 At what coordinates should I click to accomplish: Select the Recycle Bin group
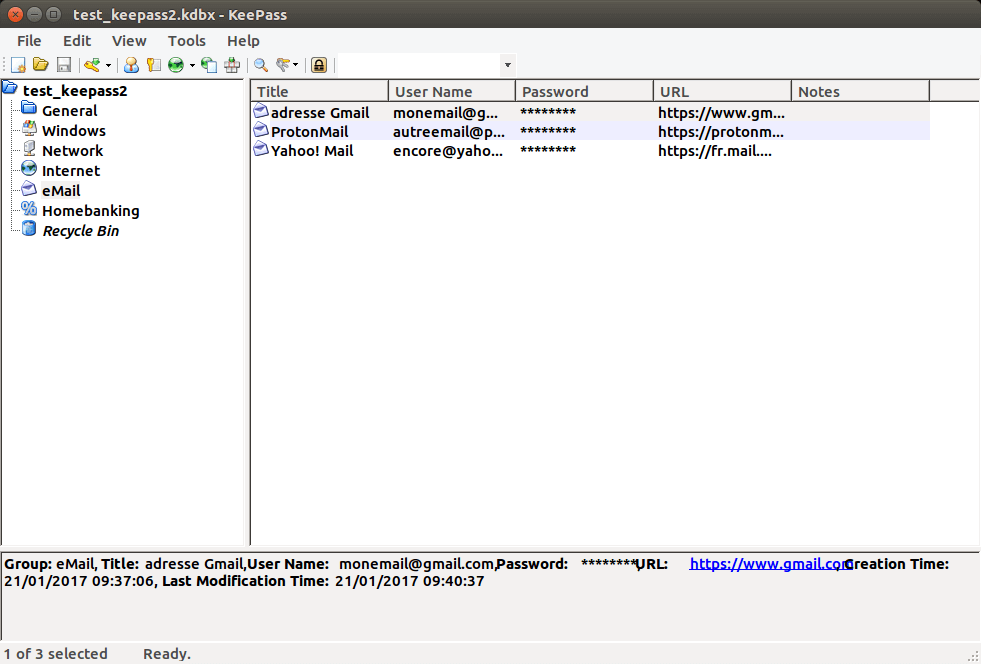[81, 231]
